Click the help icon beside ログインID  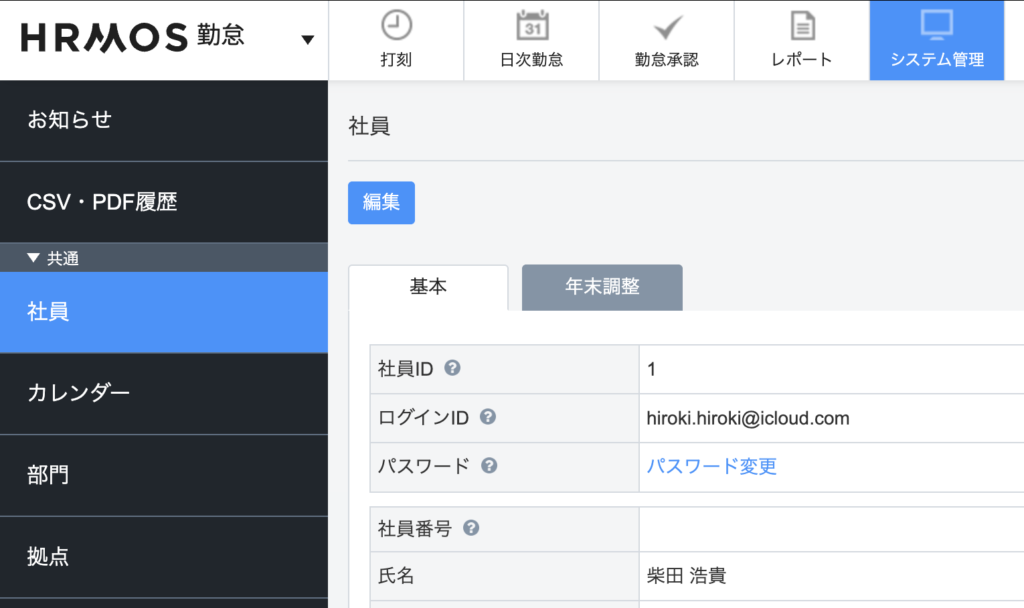coord(488,417)
